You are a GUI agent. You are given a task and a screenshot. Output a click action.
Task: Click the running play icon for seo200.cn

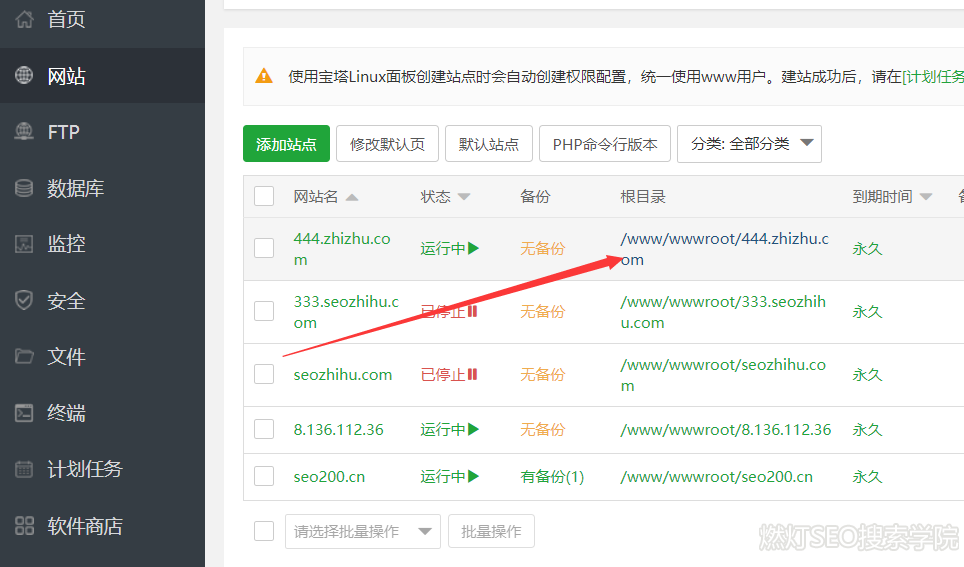point(473,477)
